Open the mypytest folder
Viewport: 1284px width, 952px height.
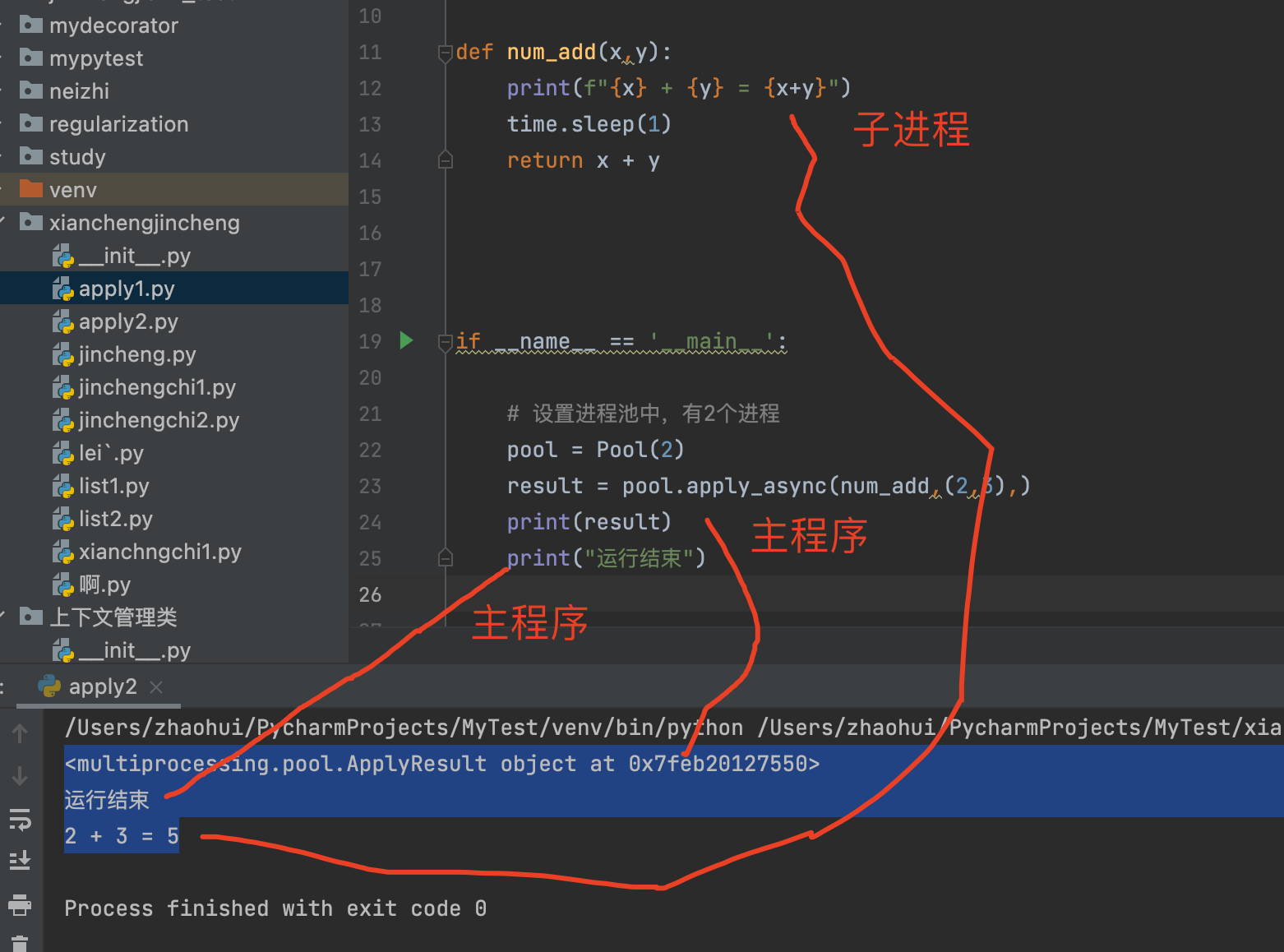click(x=96, y=58)
